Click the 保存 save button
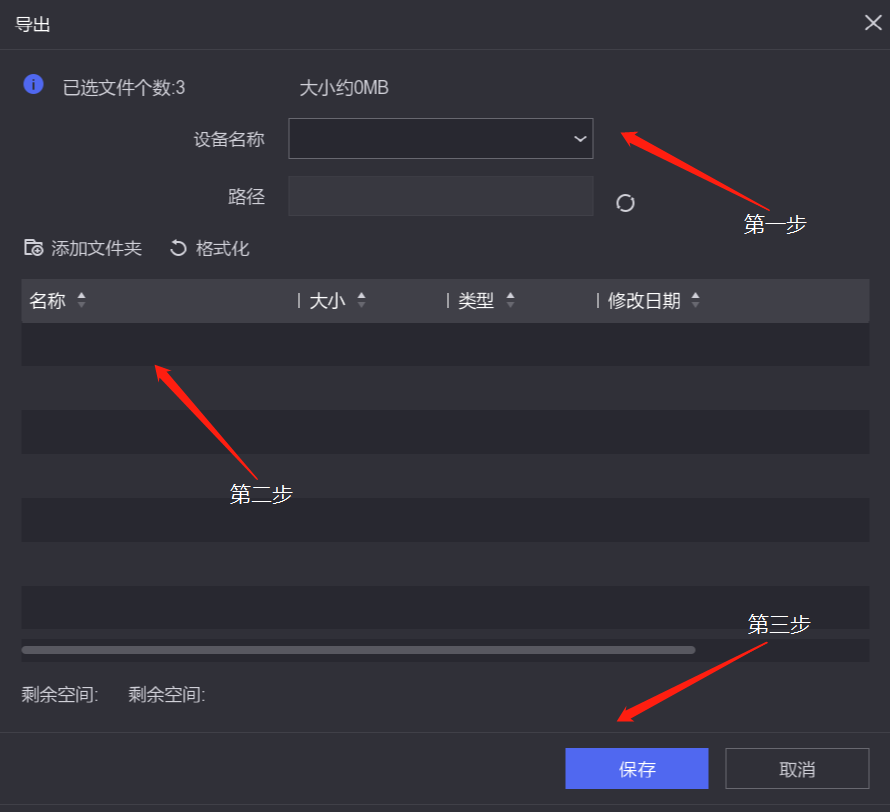 point(636,768)
